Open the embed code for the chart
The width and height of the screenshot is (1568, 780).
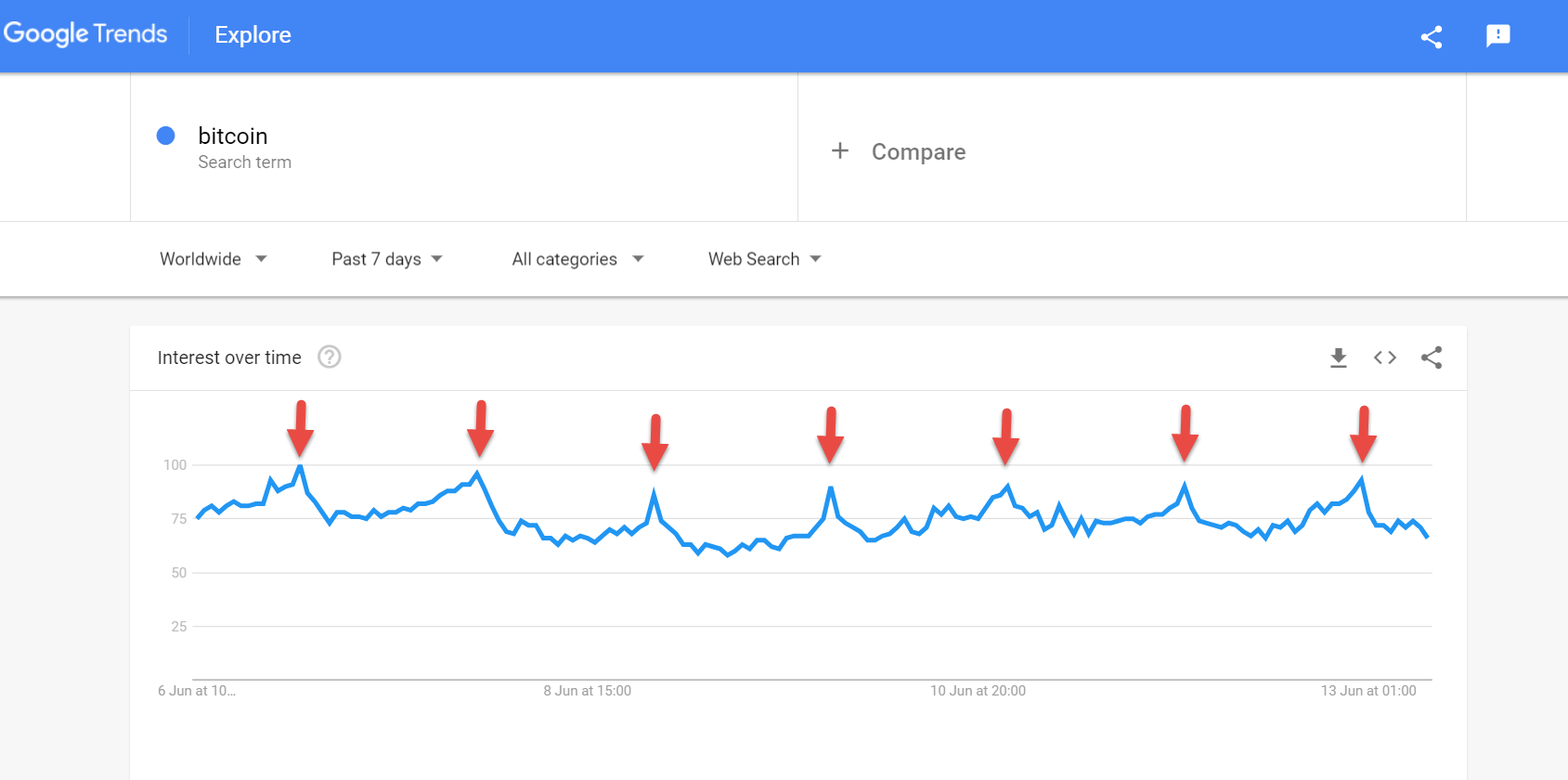coord(1384,357)
